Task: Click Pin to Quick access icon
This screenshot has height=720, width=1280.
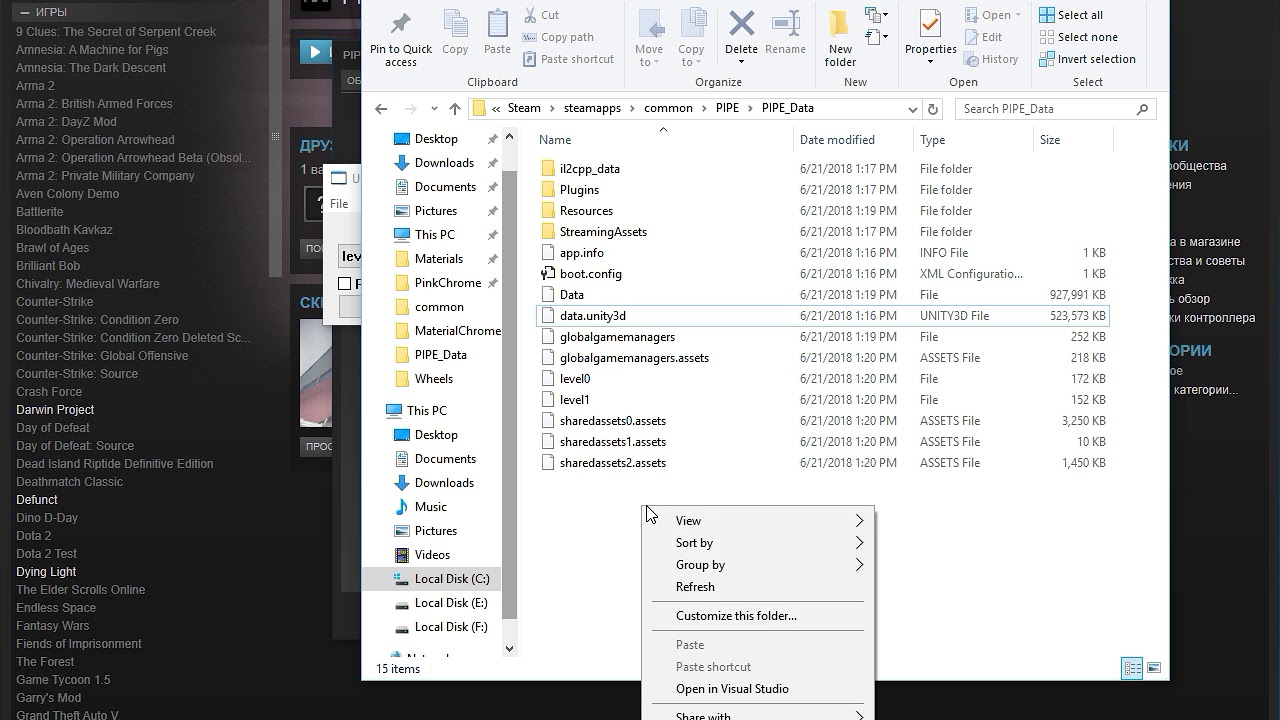Action: point(401,24)
